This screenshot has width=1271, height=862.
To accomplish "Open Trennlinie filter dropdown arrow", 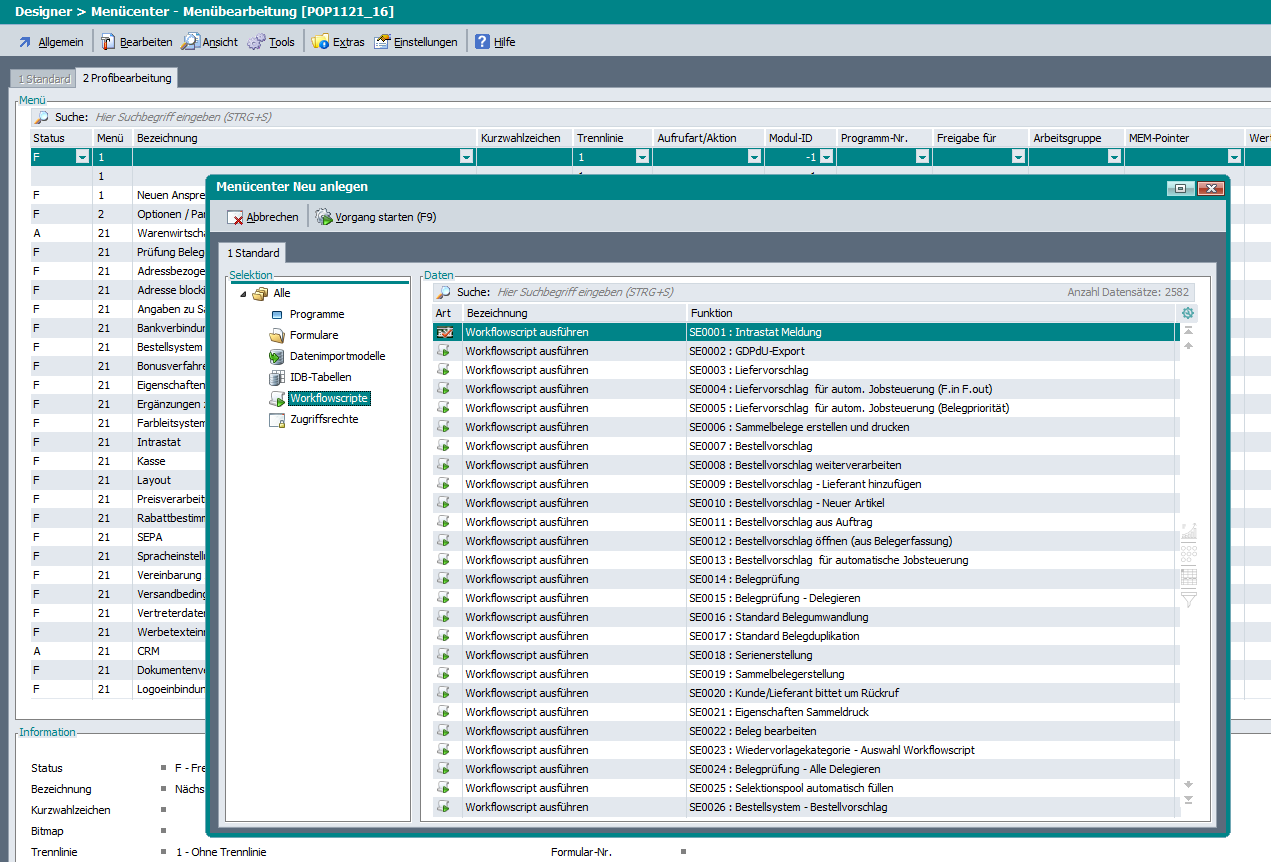I will [x=642, y=157].
